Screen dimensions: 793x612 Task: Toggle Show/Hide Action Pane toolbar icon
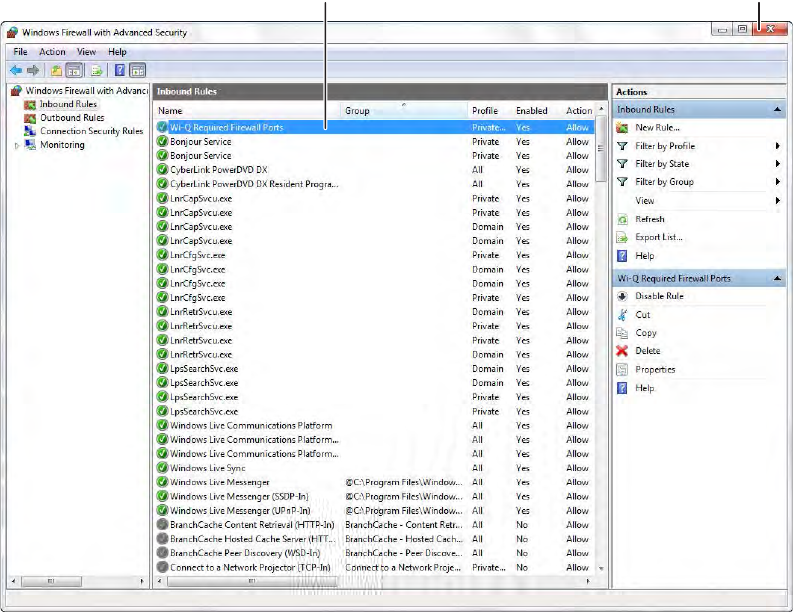tap(138, 70)
